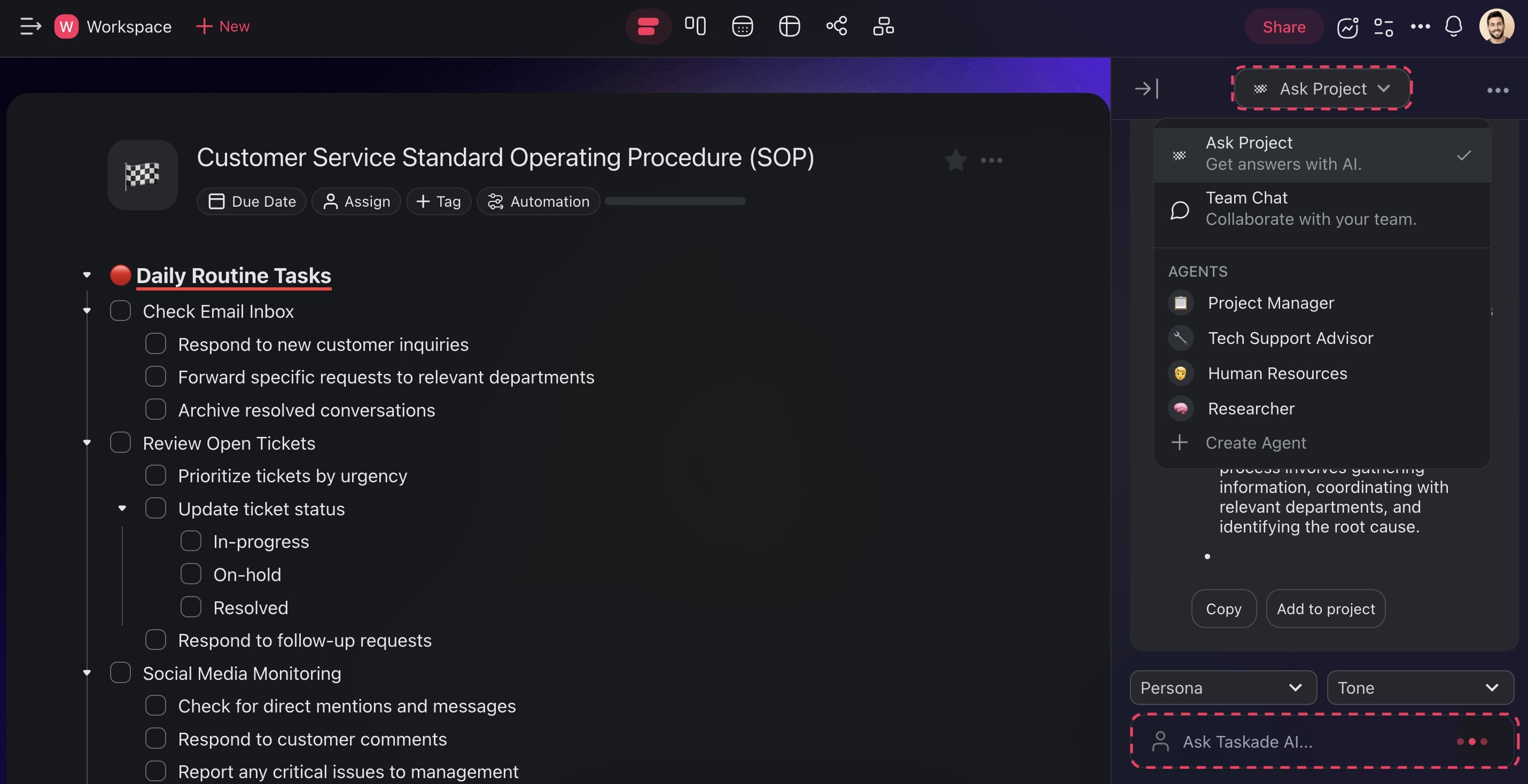Collapse the AI side panel arrow
This screenshot has width=1528, height=784.
tap(1146, 89)
